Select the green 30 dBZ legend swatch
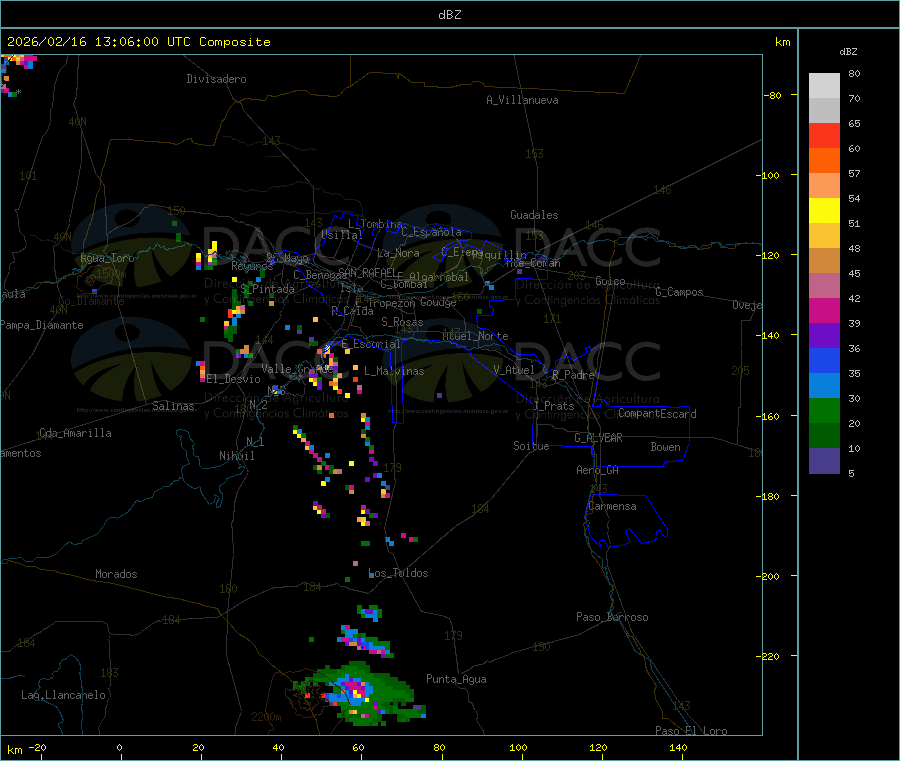 click(824, 410)
